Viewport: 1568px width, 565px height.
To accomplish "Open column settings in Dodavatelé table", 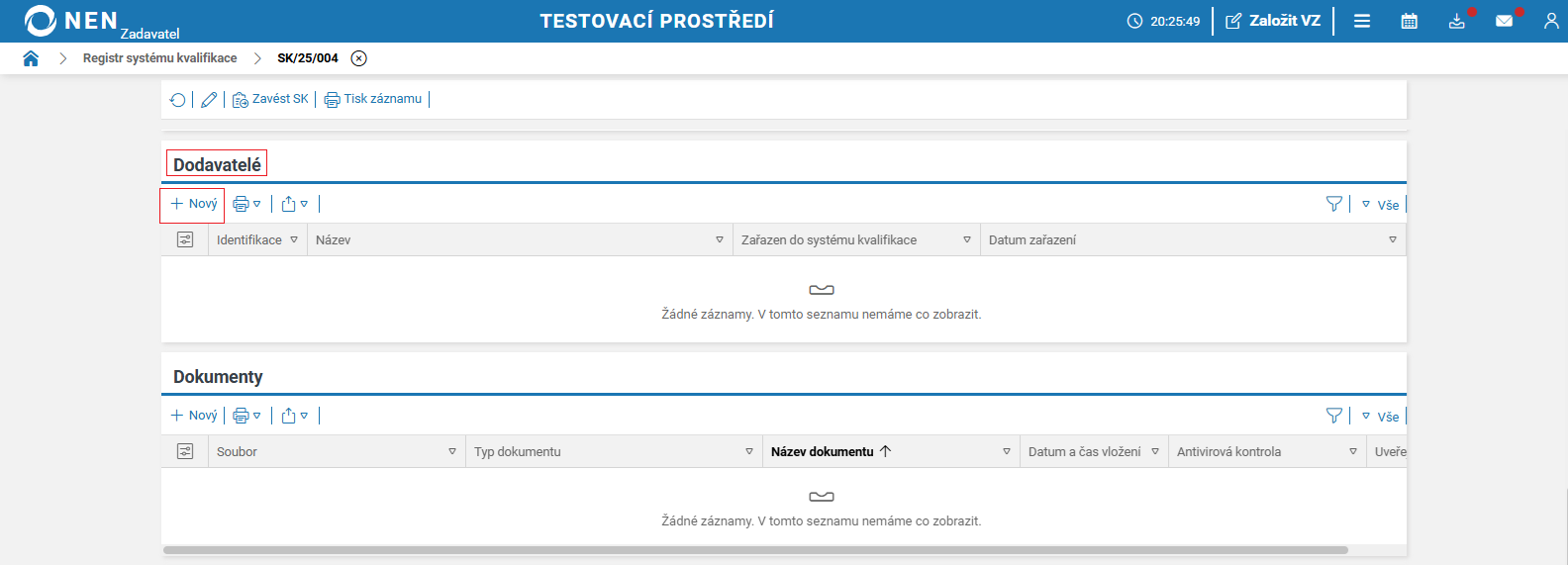I will tap(185, 239).
